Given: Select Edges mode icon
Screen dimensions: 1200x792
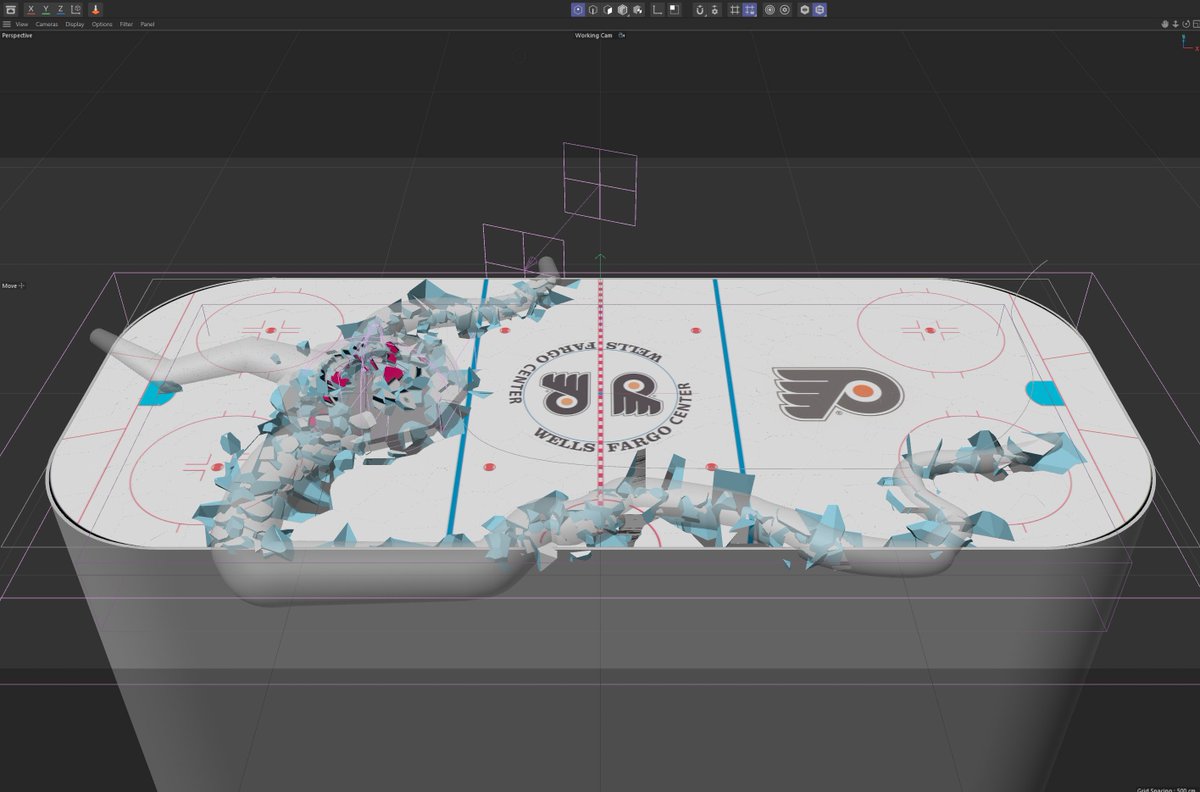Looking at the screenshot, I should pos(593,10).
